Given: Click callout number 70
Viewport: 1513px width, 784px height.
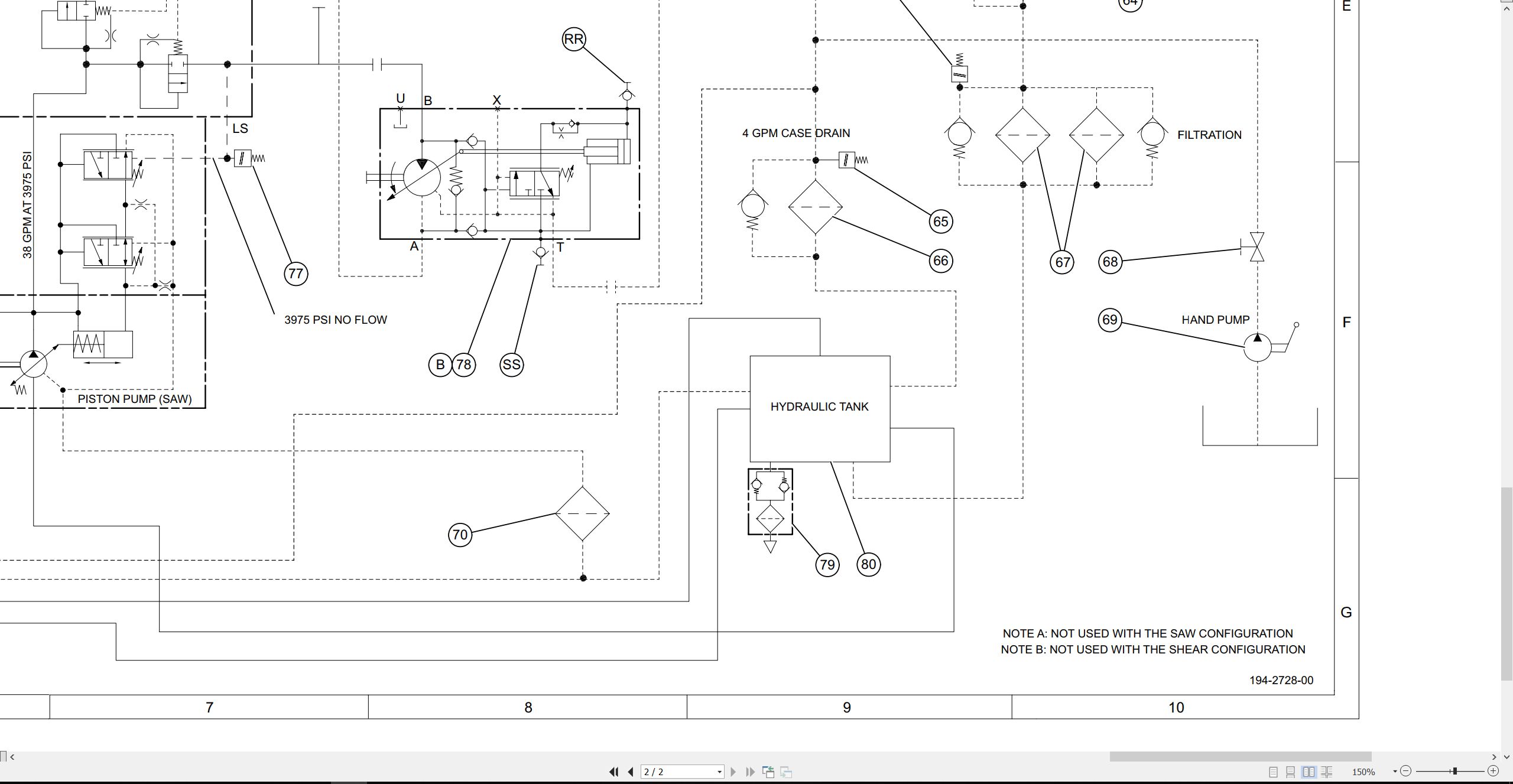Looking at the screenshot, I should [x=460, y=535].
